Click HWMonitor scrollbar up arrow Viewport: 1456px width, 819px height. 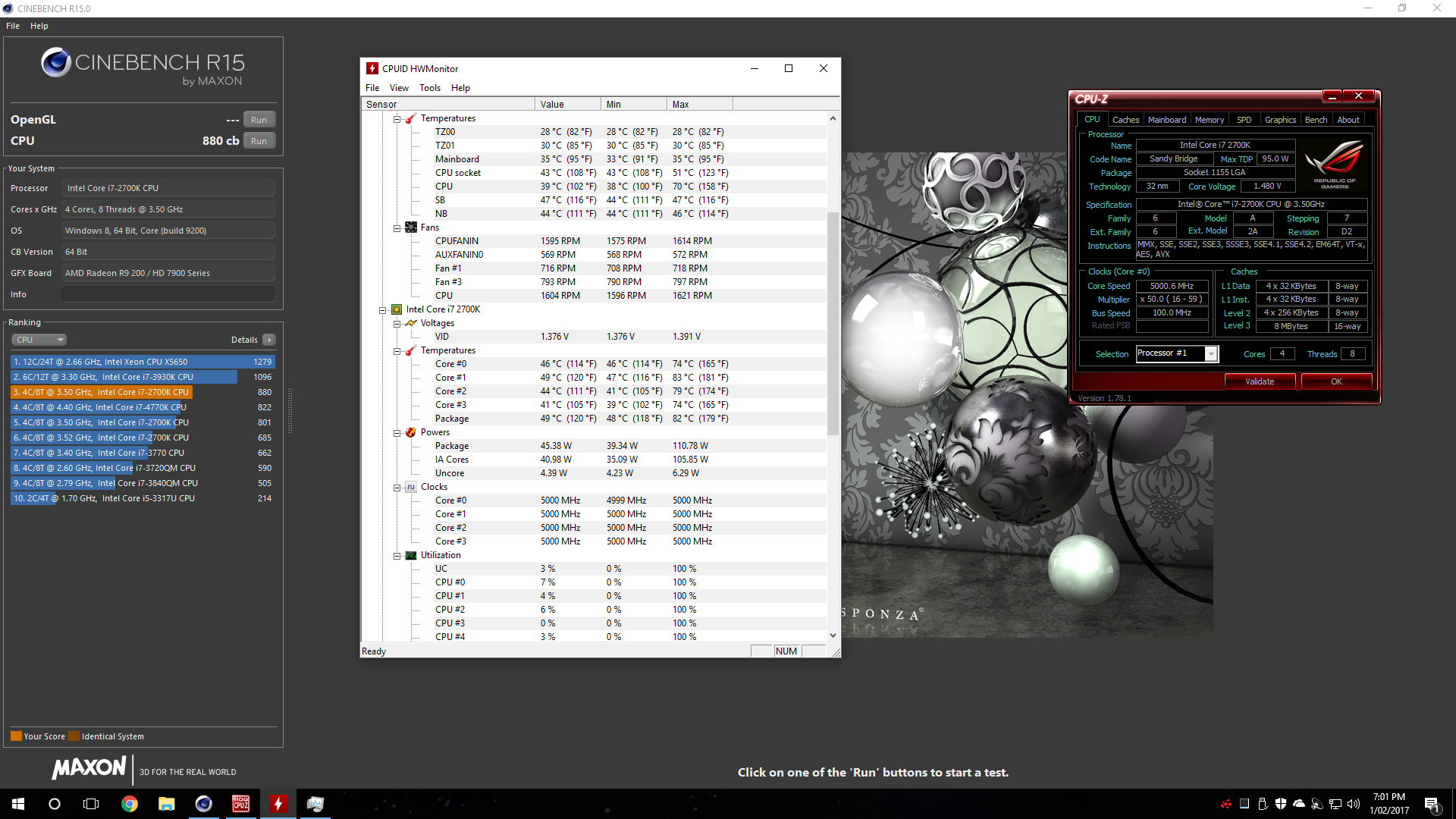coord(833,118)
